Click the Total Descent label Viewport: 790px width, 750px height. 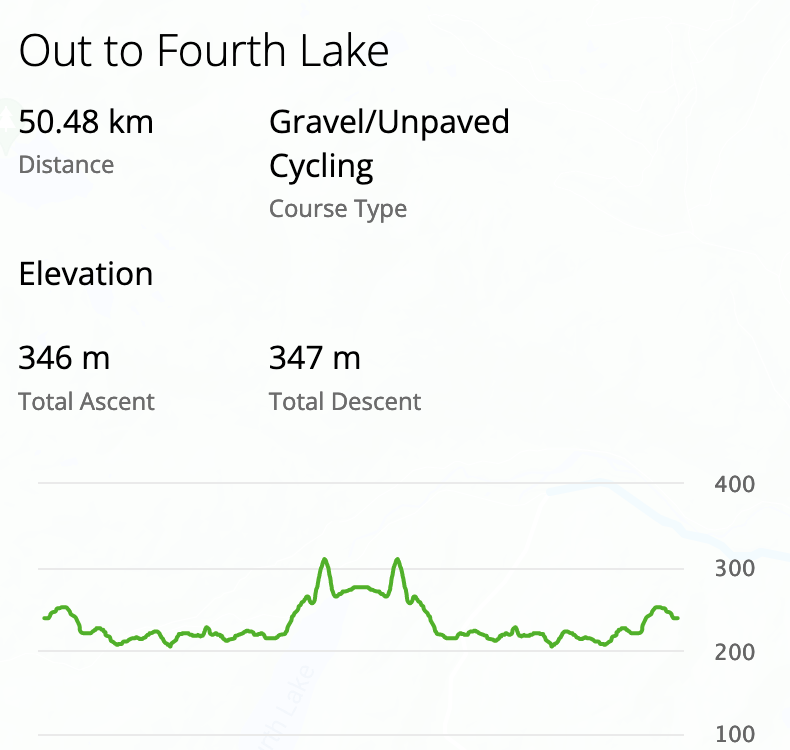coord(345,402)
